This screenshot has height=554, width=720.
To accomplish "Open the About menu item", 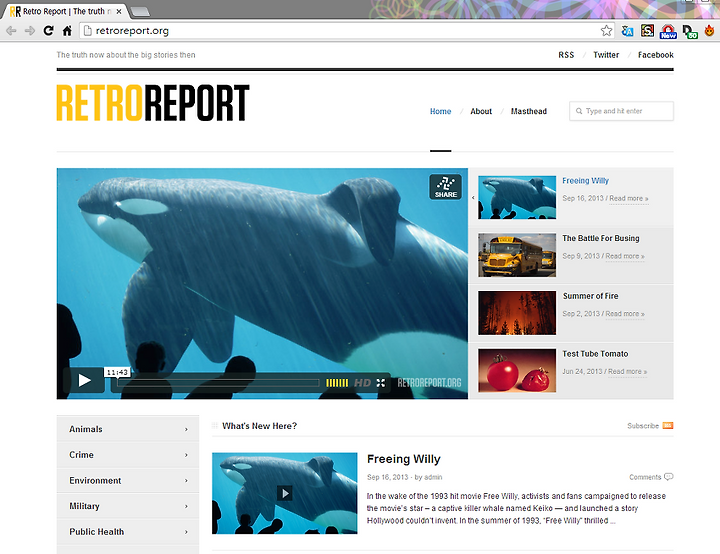I will click(x=481, y=111).
